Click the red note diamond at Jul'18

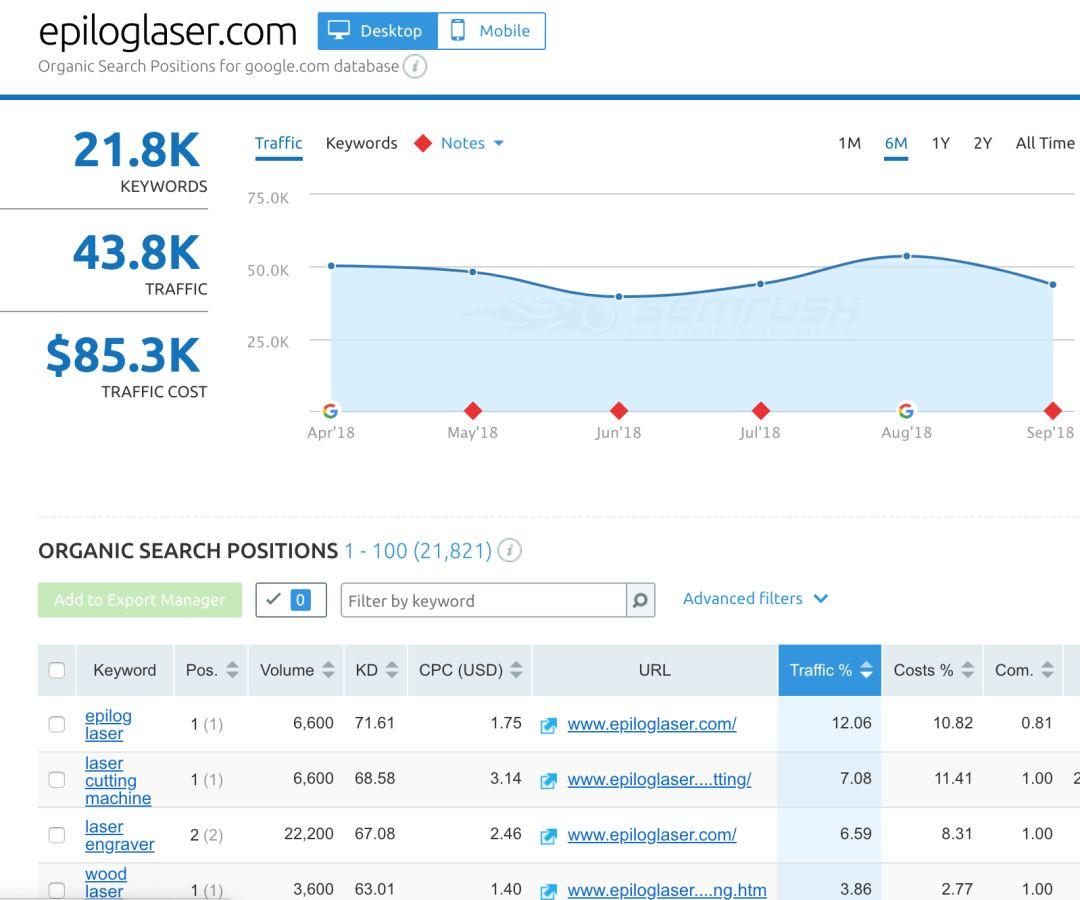coord(760,411)
